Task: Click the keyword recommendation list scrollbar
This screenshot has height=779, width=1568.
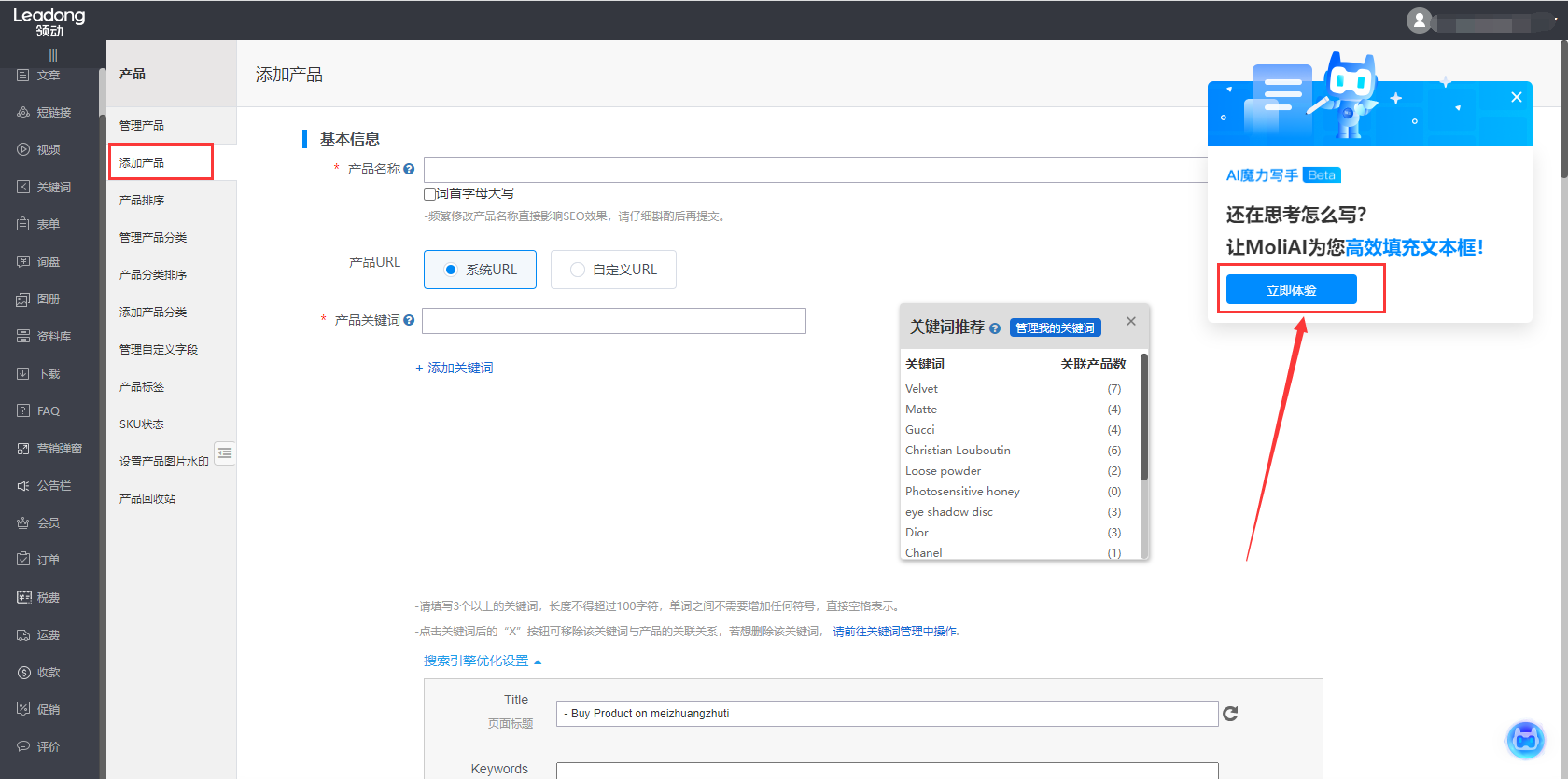Action: tap(1143, 420)
